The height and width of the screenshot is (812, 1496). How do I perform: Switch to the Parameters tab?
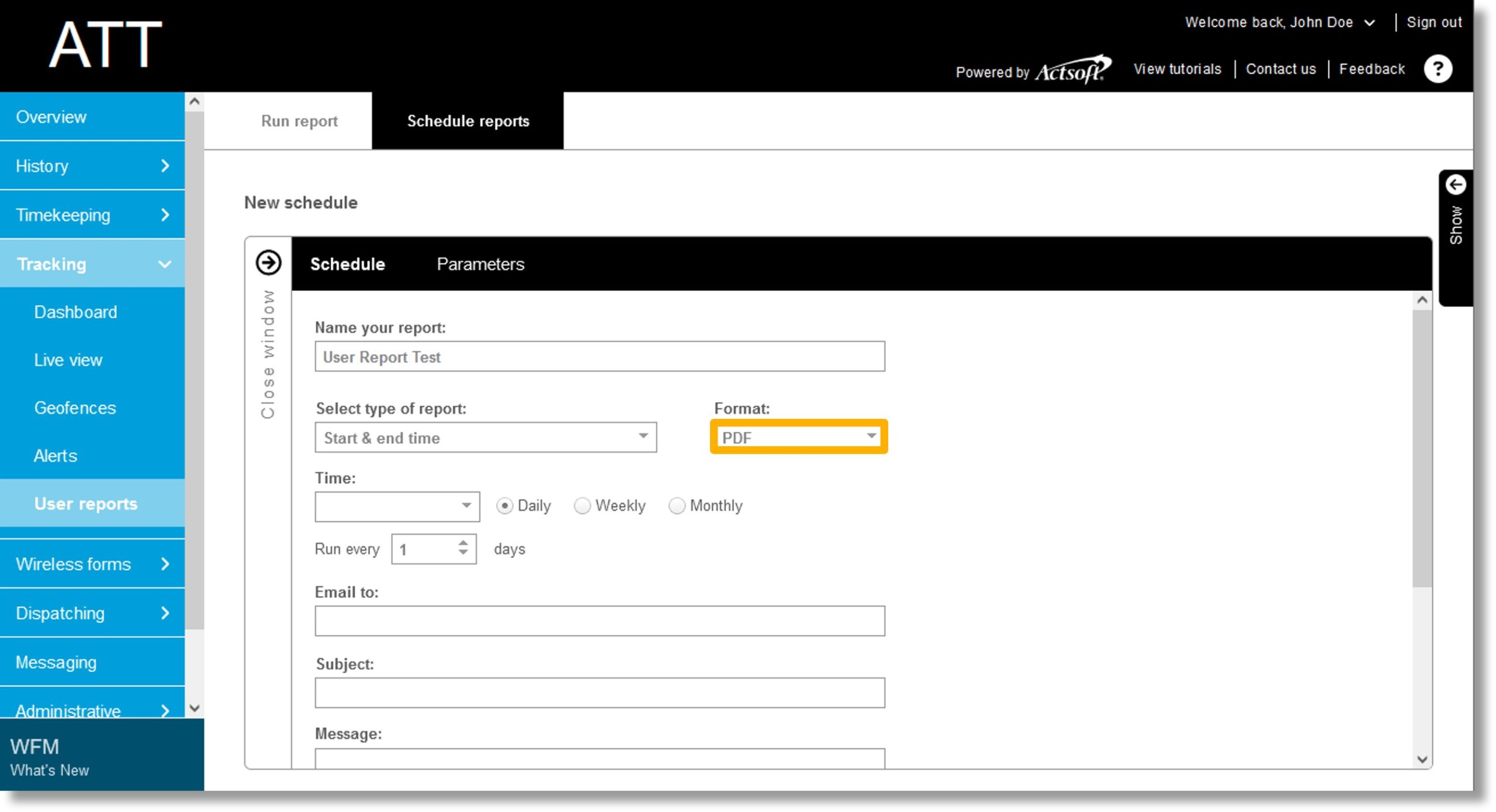(x=480, y=264)
